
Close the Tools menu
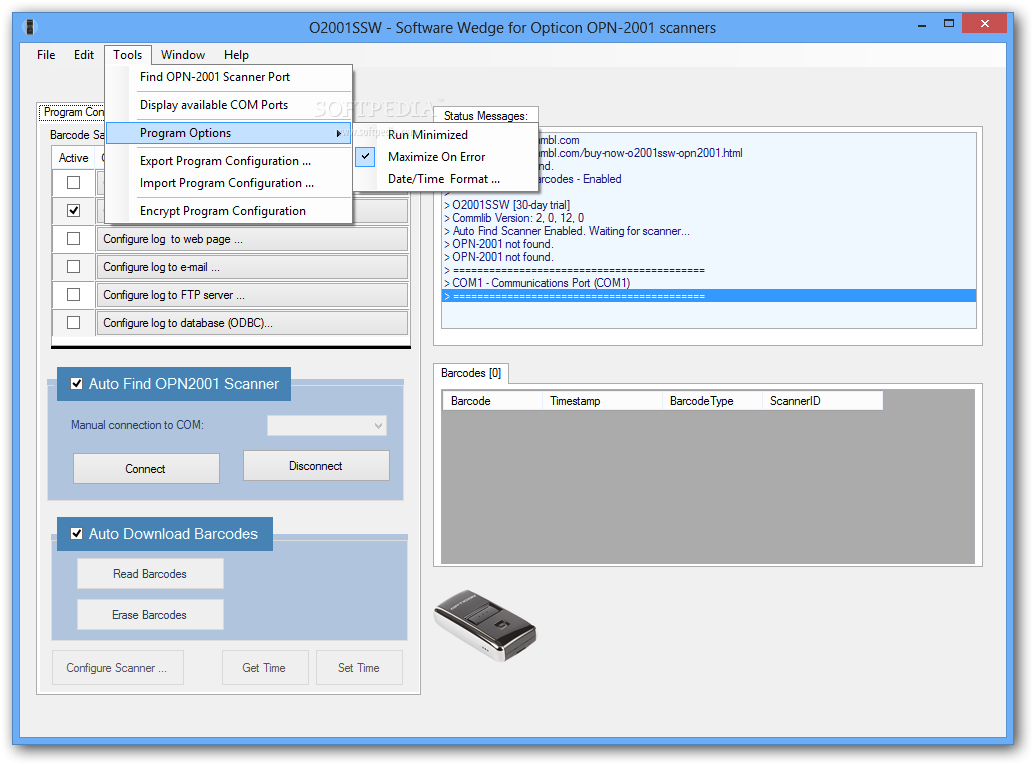pos(127,55)
